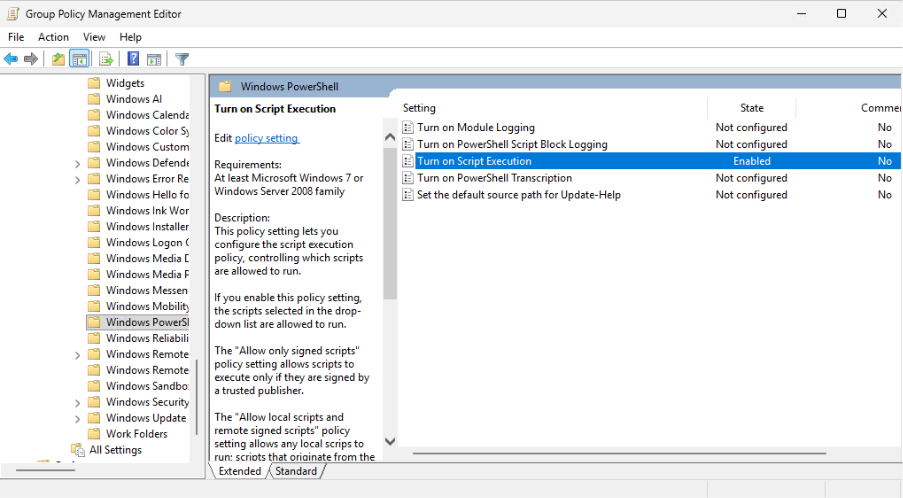
Task: Open the Action menu
Action: (x=53, y=37)
